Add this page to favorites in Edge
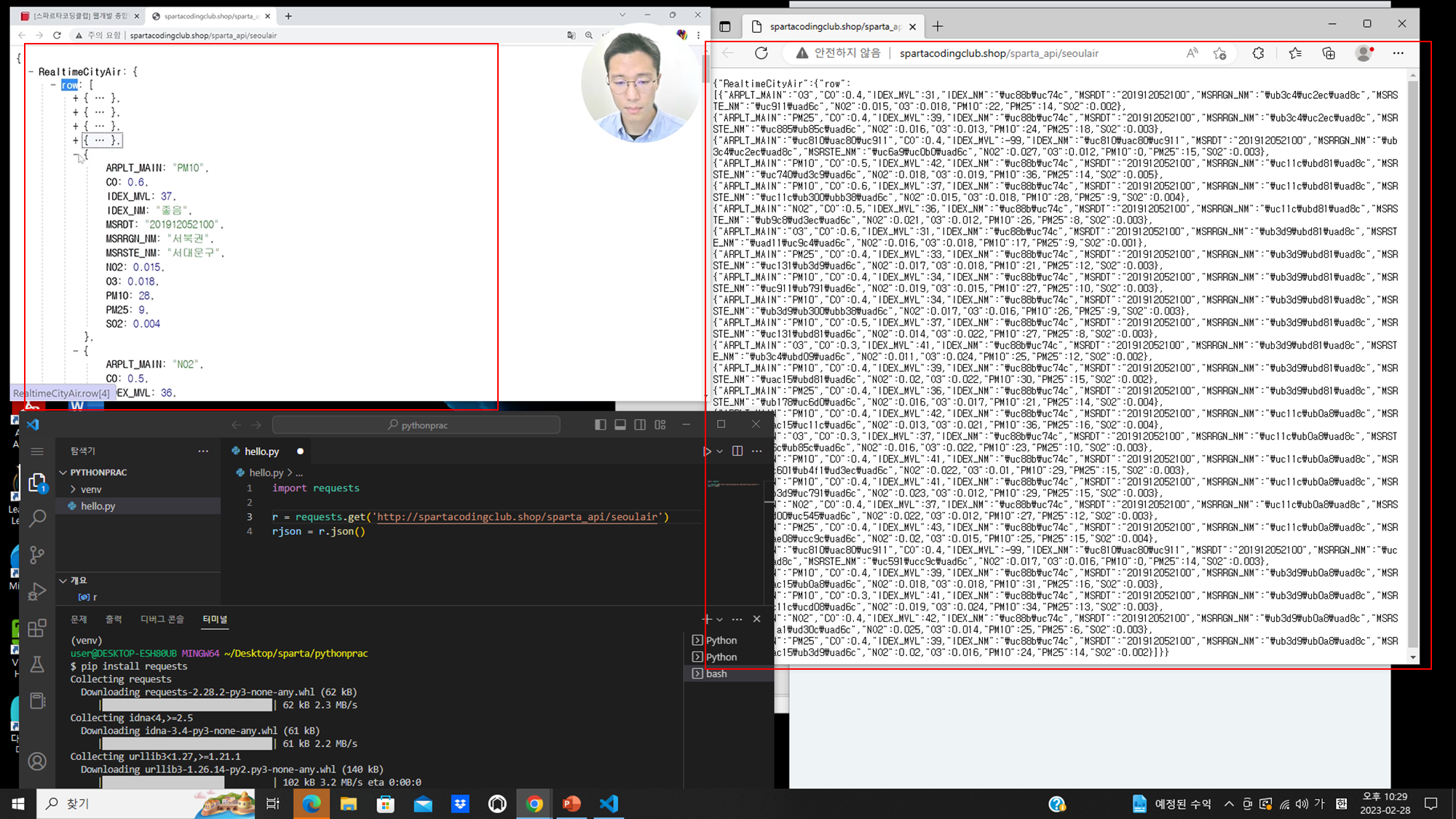Screen dimensions: 1456x819 tap(1220, 53)
